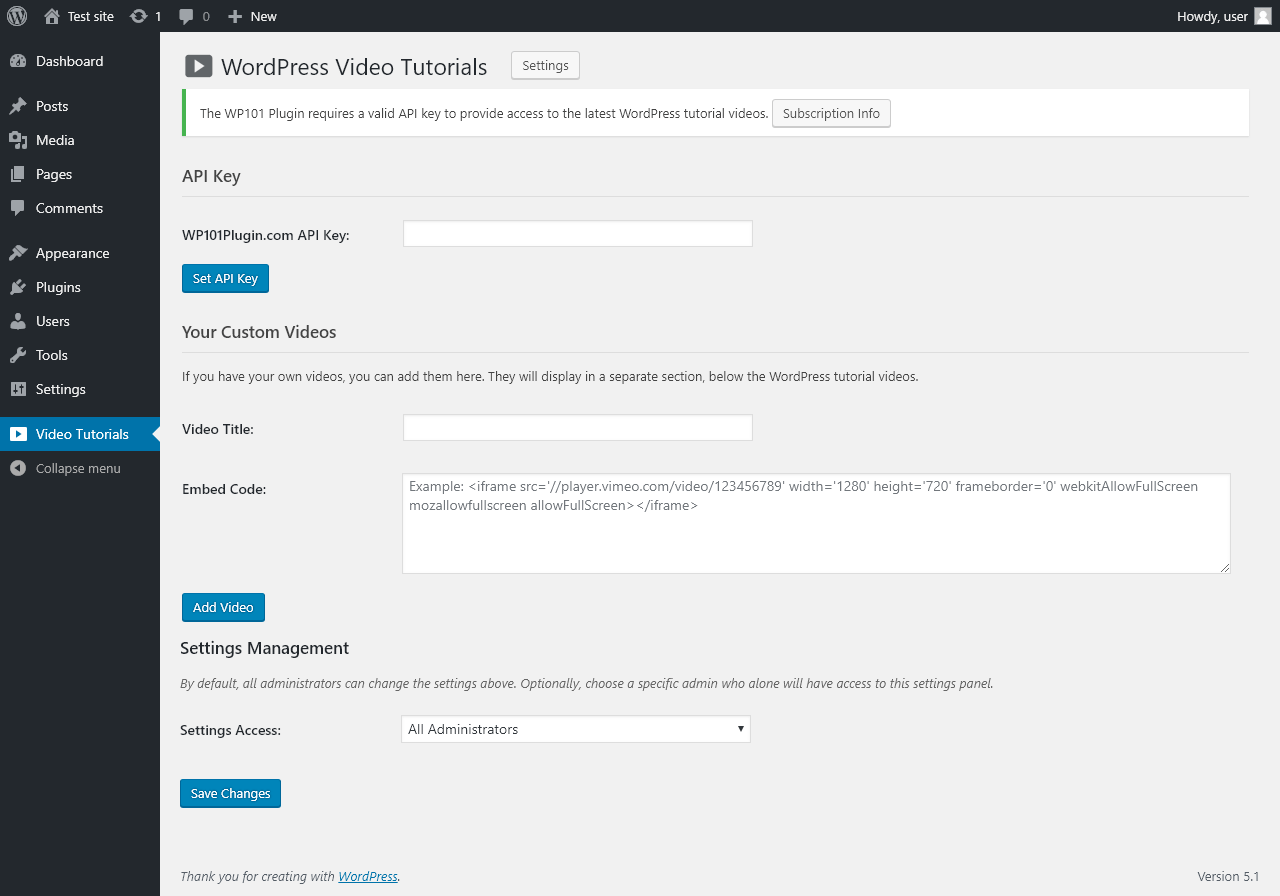The height and width of the screenshot is (896, 1280).
Task: Open the Settings Access dropdown
Action: coord(575,729)
